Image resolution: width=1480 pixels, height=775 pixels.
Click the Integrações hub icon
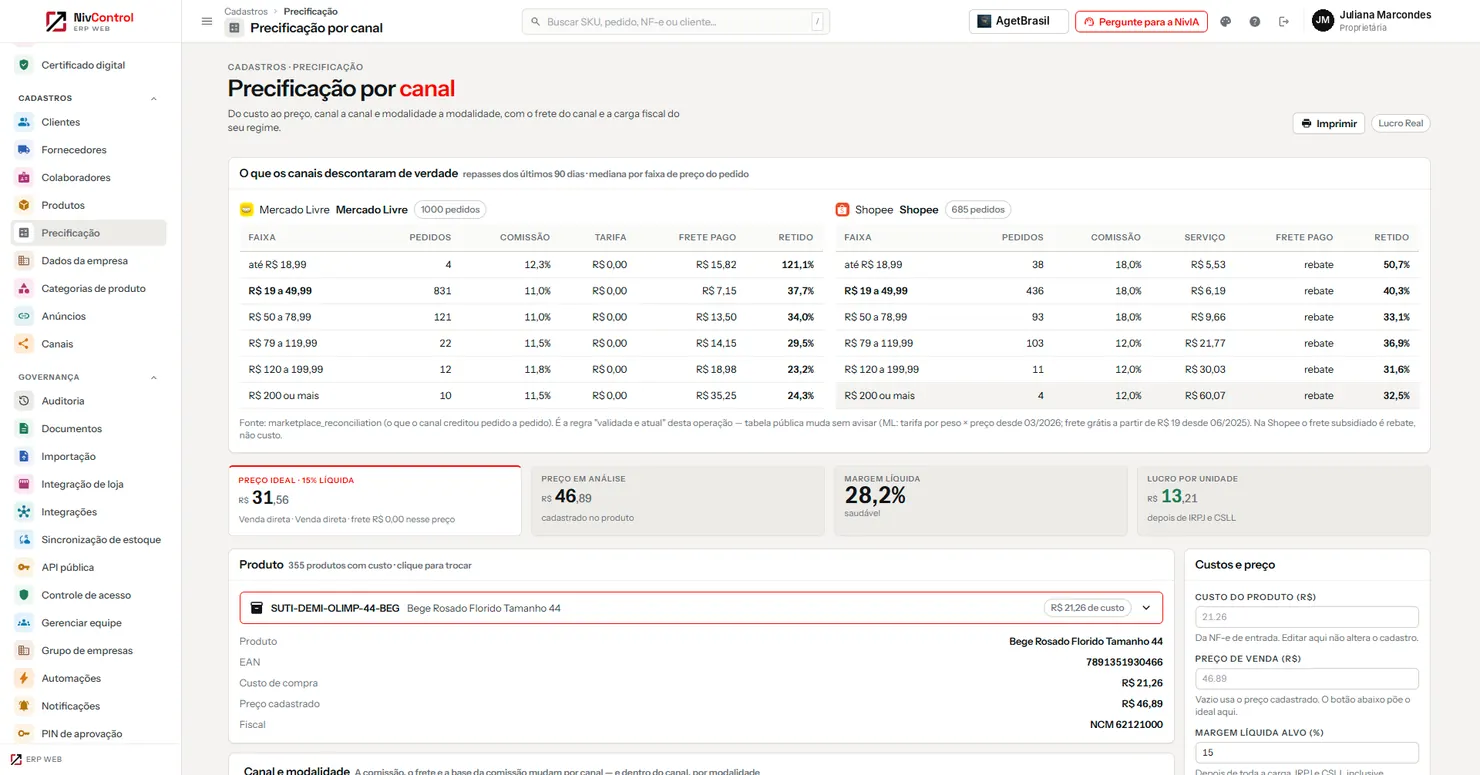coord(24,512)
